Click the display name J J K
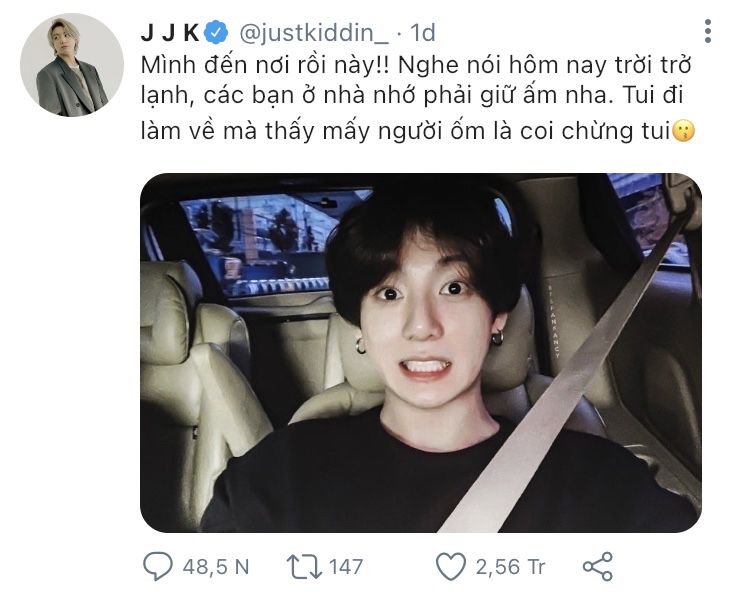This screenshot has width=750, height=594. coord(170,33)
